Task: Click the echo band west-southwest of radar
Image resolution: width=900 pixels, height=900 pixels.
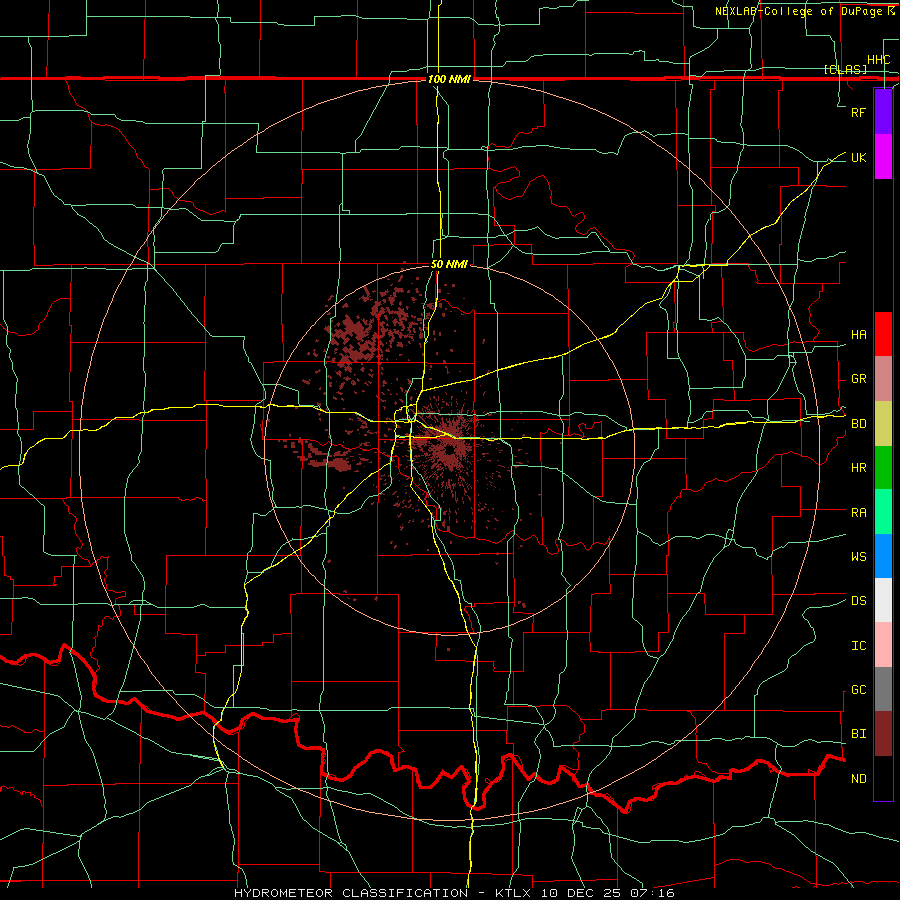Action: (328, 457)
